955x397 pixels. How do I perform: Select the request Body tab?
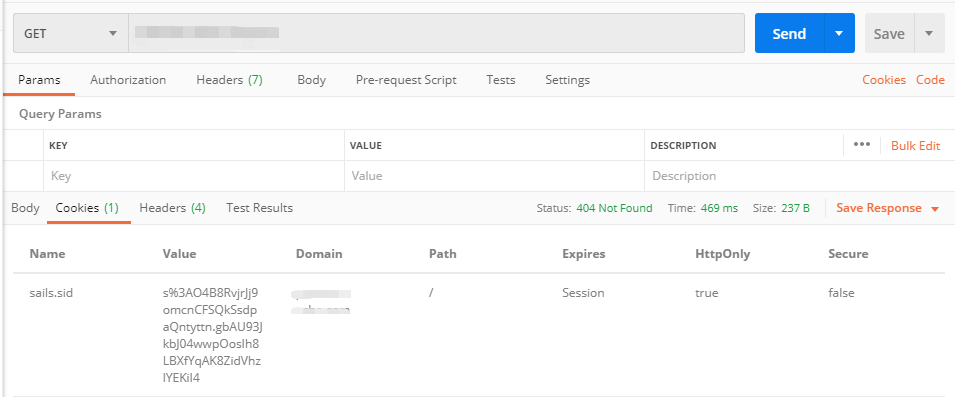tap(311, 80)
